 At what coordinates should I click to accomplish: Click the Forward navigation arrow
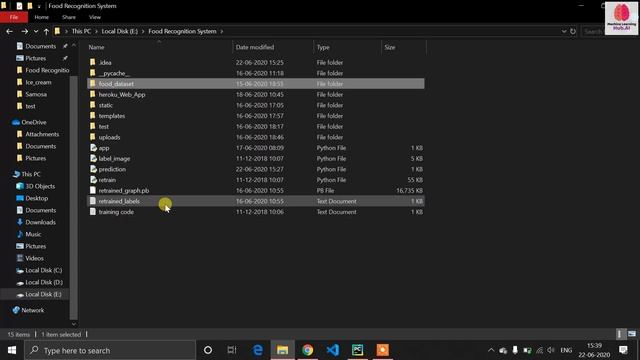click(24, 31)
